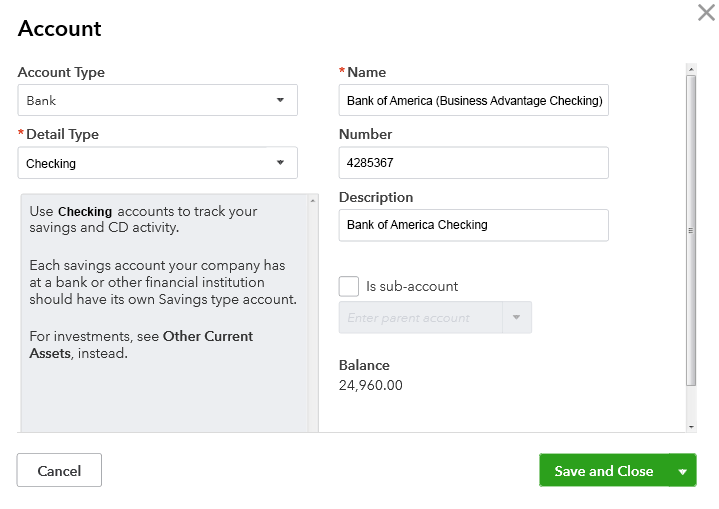Viewport: 719px width, 509px height.
Task: Click the bold Other Current Assets text
Action: coord(141,345)
